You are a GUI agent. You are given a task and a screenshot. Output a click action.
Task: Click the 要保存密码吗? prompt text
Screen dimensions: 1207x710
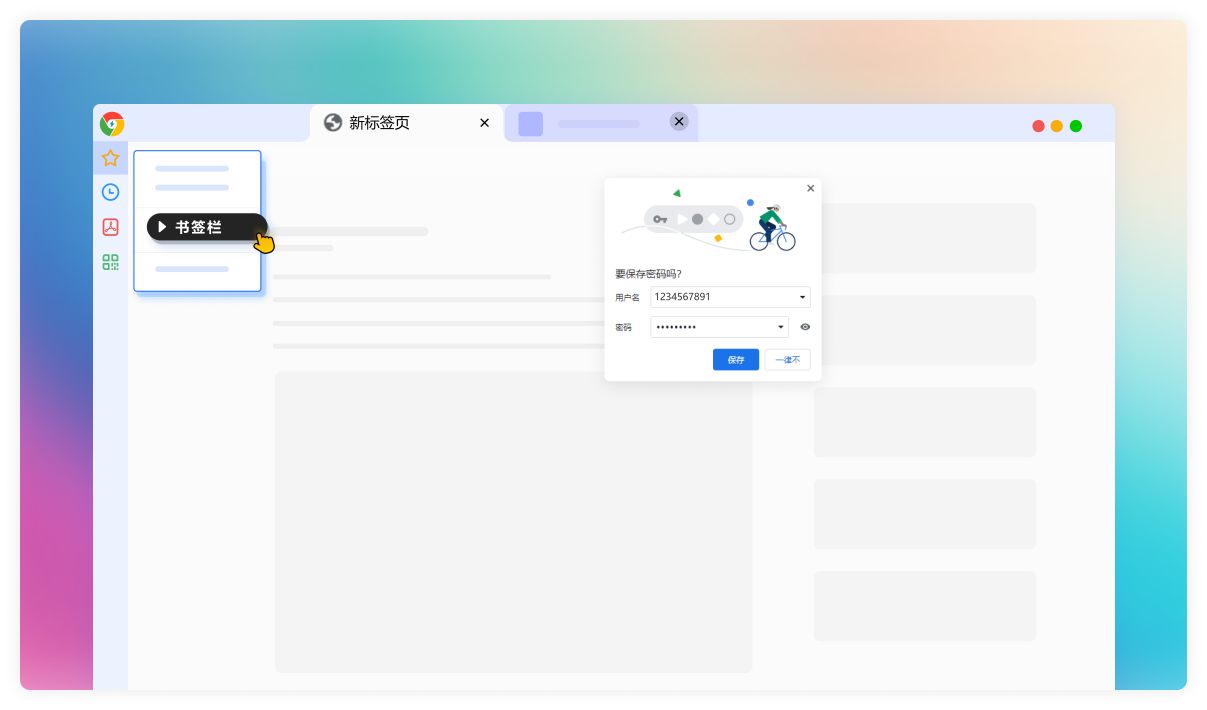click(648, 273)
